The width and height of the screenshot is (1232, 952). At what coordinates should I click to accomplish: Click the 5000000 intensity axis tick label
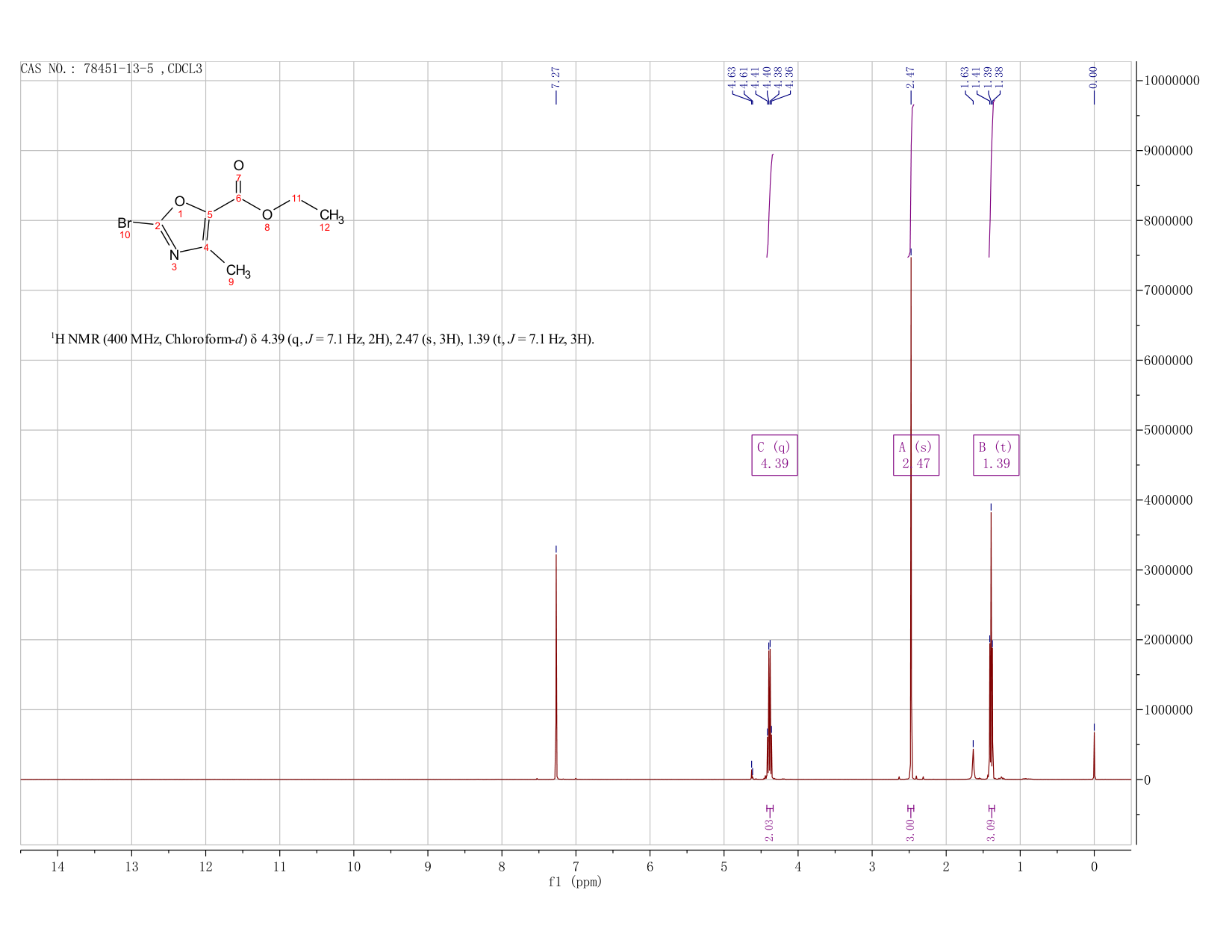click(1169, 430)
